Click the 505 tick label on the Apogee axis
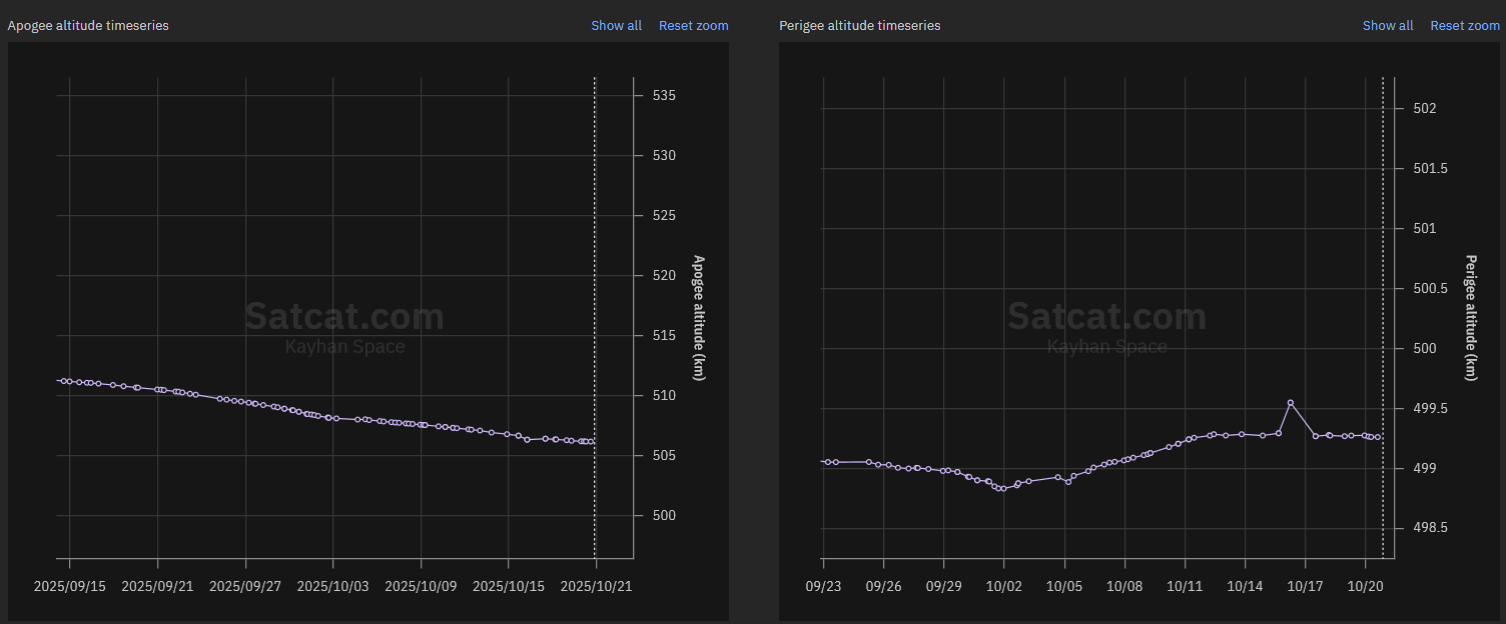This screenshot has height=624, width=1506. [x=664, y=456]
